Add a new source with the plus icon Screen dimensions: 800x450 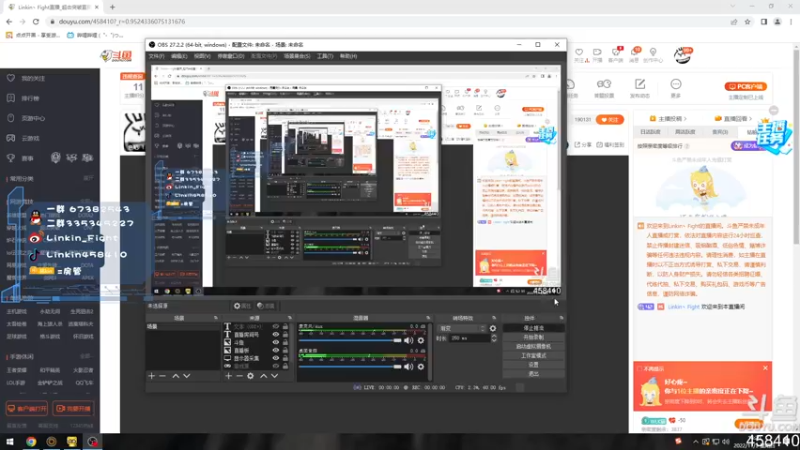tap(228, 376)
